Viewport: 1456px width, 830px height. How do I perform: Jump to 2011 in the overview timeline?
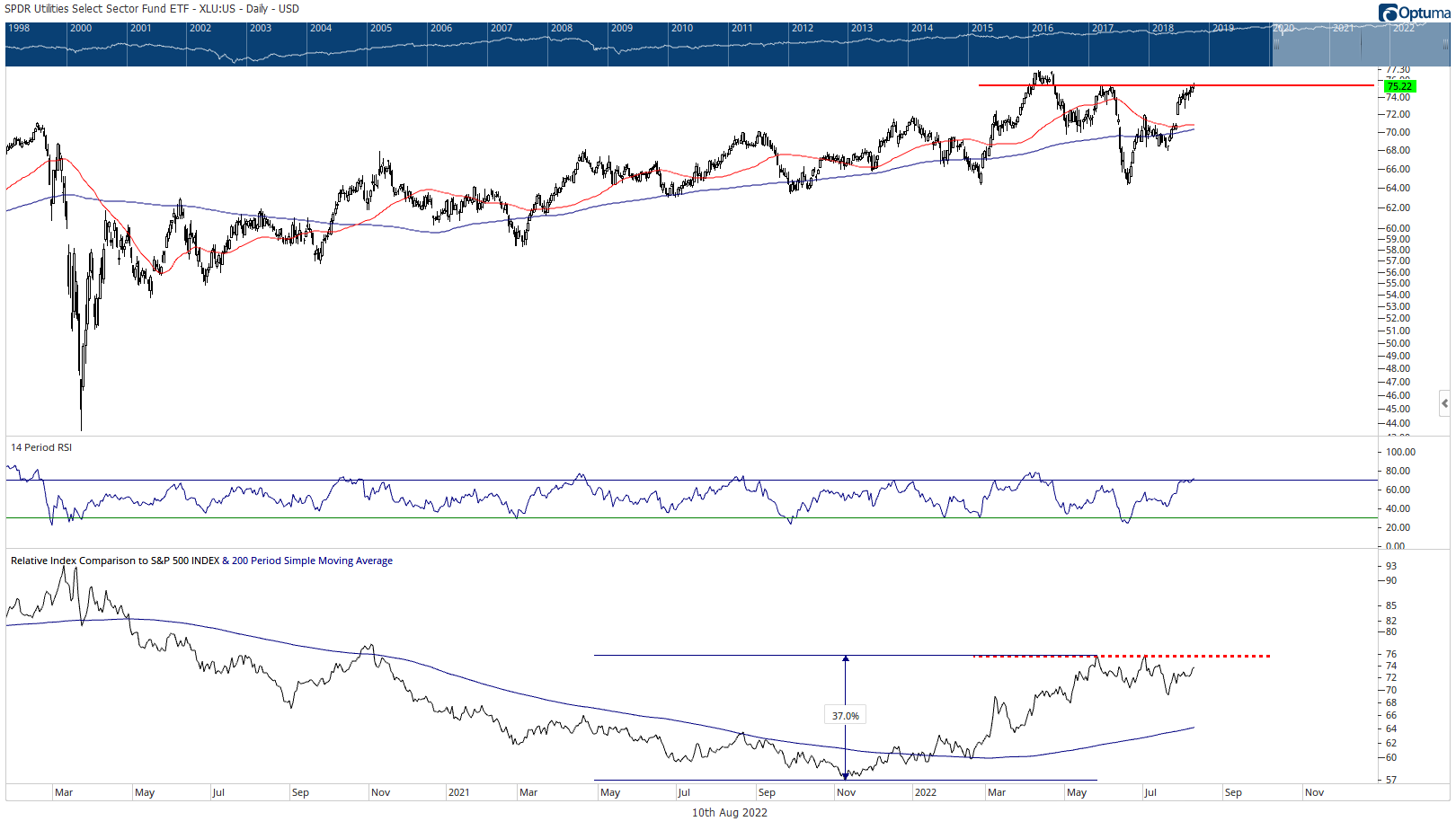(x=743, y=29)
